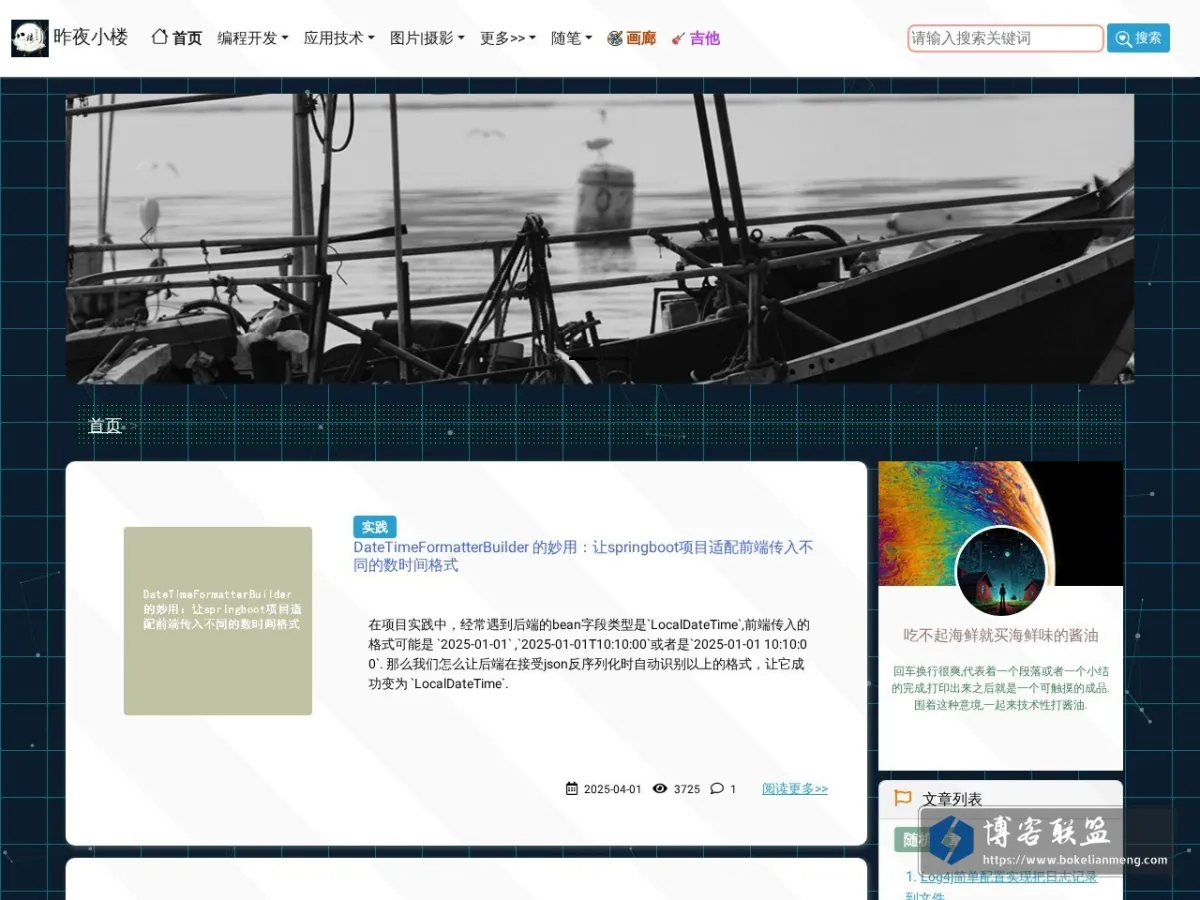
Task: Follow the 阅读更多>> link
Action: pyautogui.click(x=795, y=788)
